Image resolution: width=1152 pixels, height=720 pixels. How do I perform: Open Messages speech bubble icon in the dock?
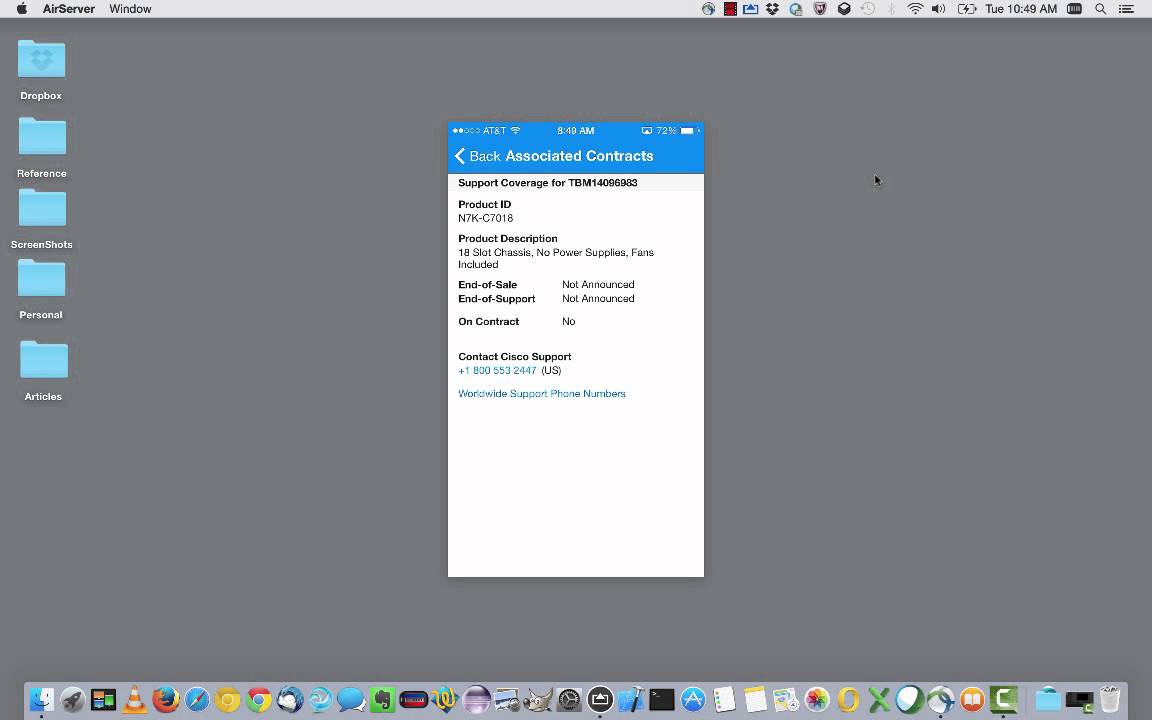351,699
